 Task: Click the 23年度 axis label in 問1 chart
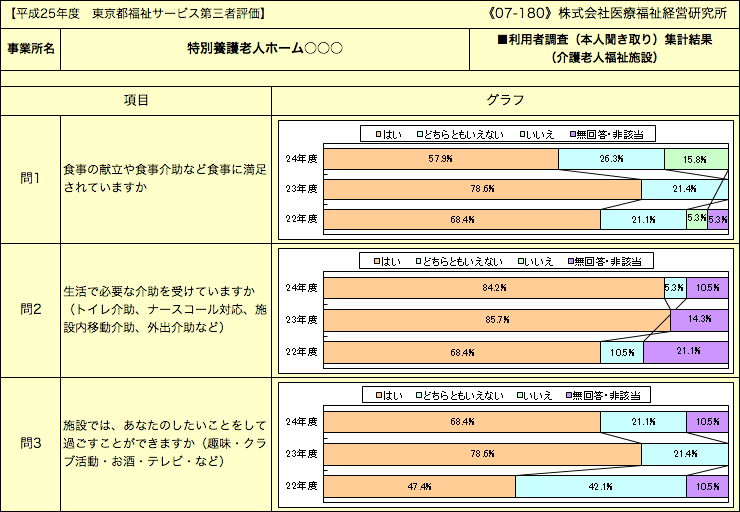tap(302, 189)
